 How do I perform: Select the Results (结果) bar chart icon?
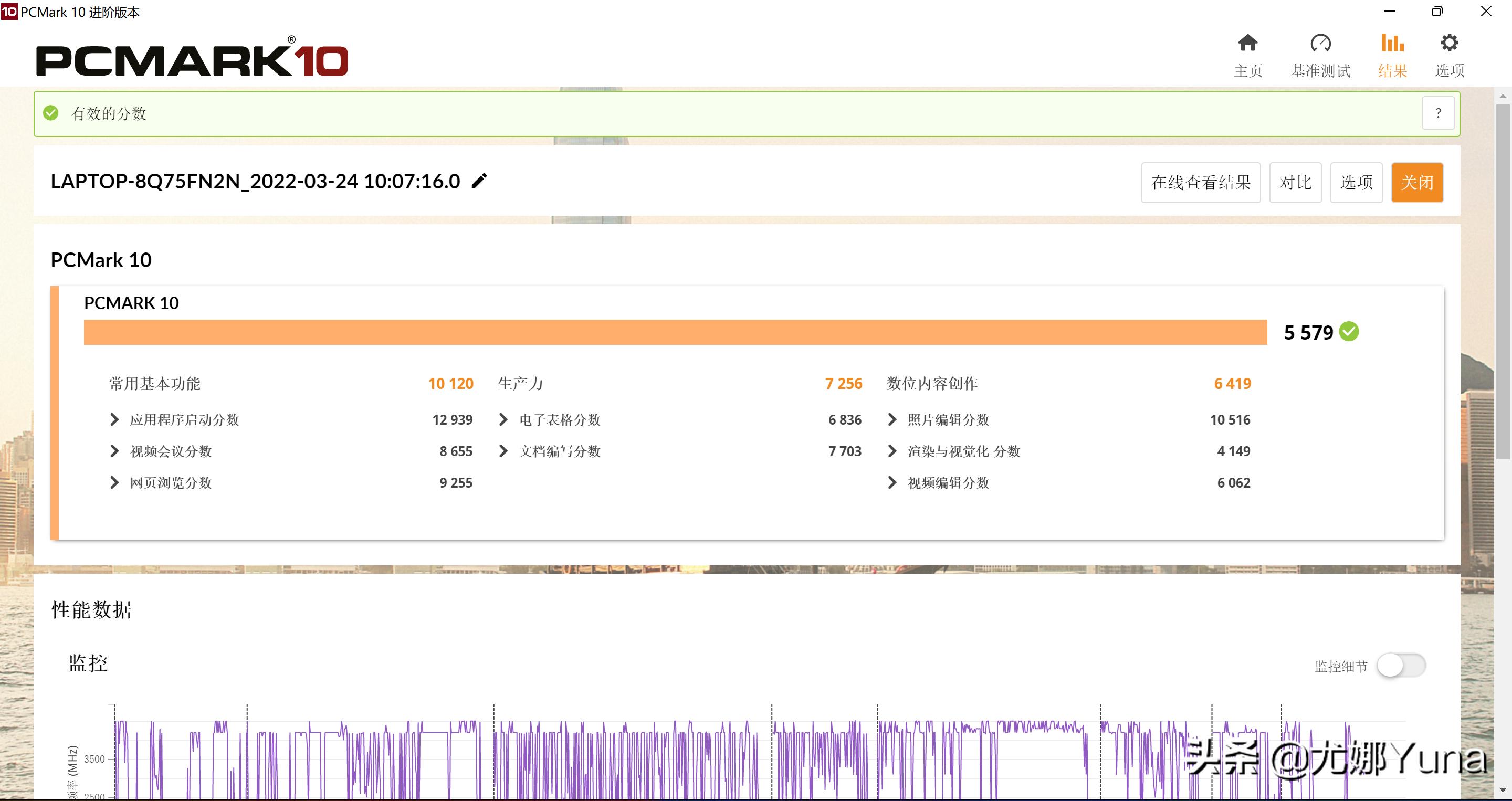coord(1392,43)
